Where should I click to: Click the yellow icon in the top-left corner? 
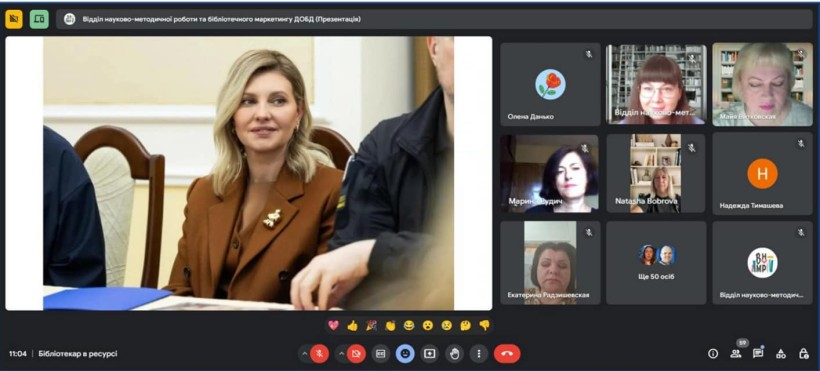tap(14, 19)
